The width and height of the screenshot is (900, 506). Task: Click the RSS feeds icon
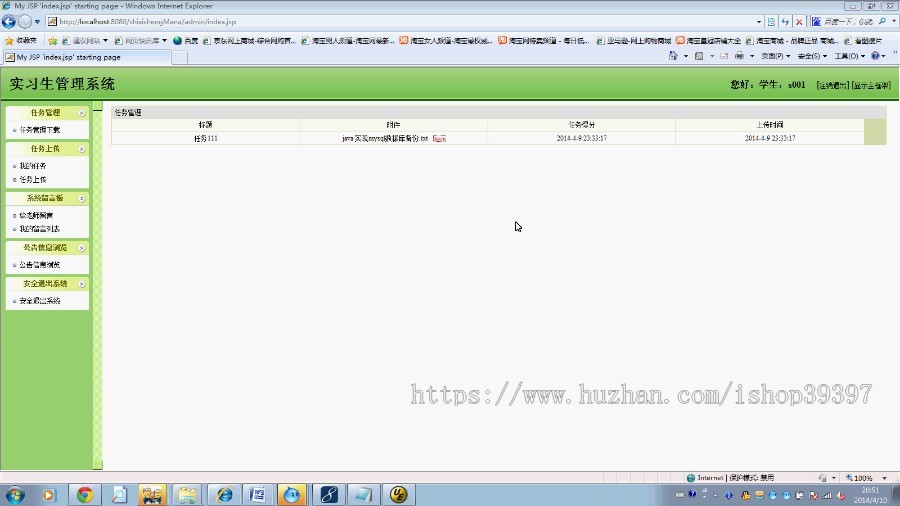click(x=699, y=56)
